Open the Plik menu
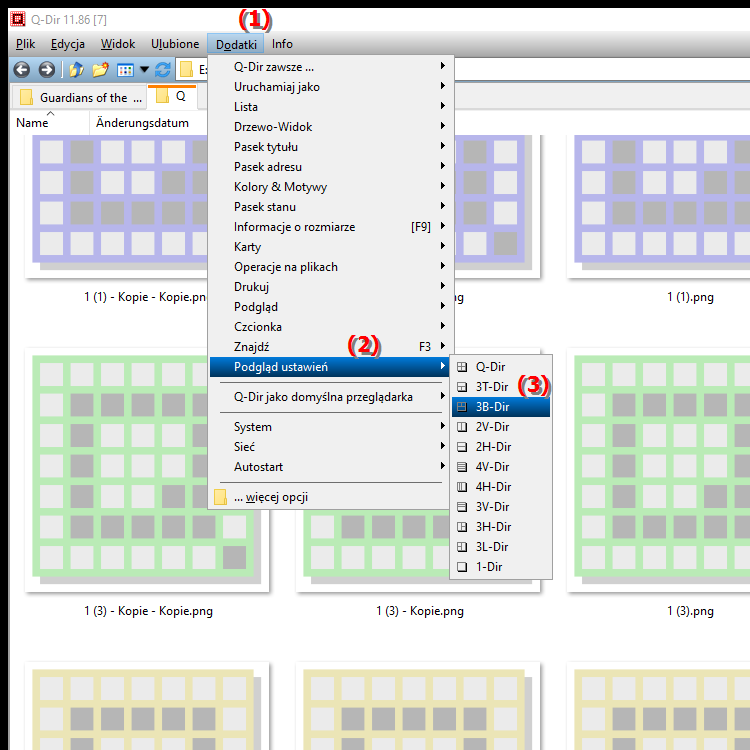Image resolution: width=750 pixels, height=750 pixels. 25,44
